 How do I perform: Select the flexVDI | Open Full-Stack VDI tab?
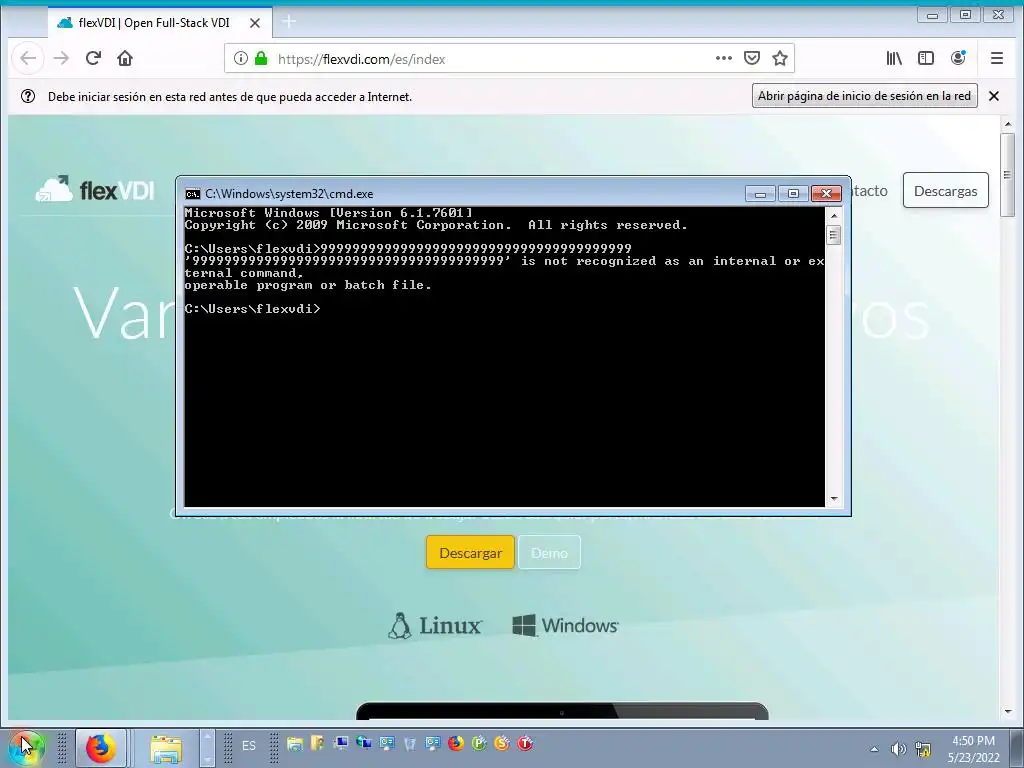[153, 23]
